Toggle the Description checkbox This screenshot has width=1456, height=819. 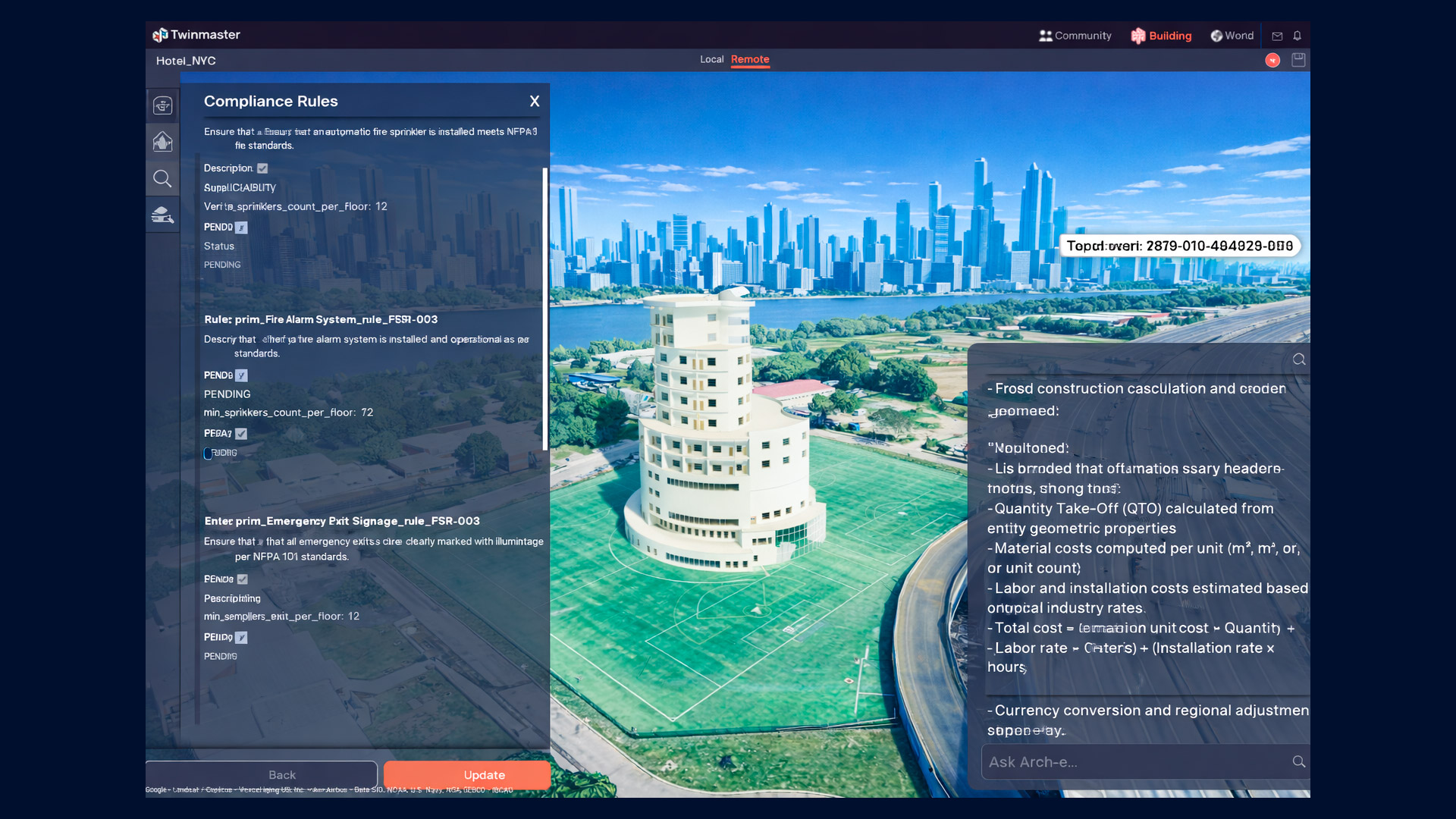pos(262,168)
